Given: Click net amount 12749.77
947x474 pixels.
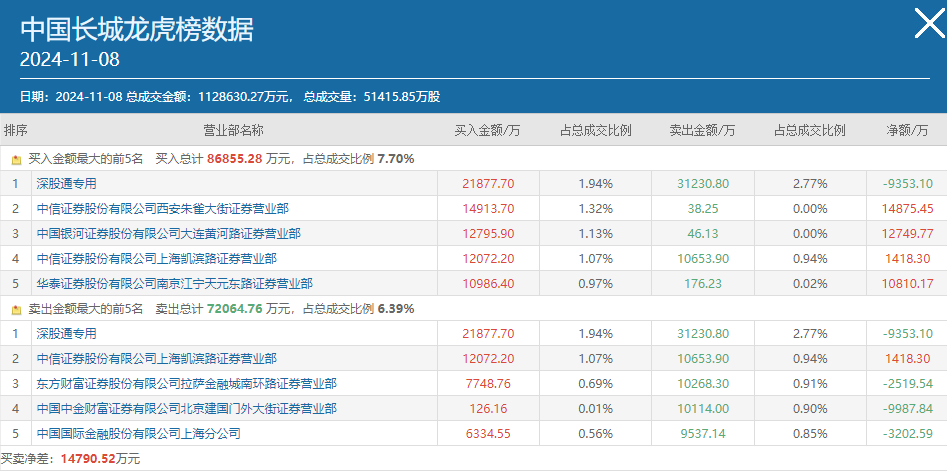Looking at the screenshot, I should pyautogui.click(x=908, y=234).
